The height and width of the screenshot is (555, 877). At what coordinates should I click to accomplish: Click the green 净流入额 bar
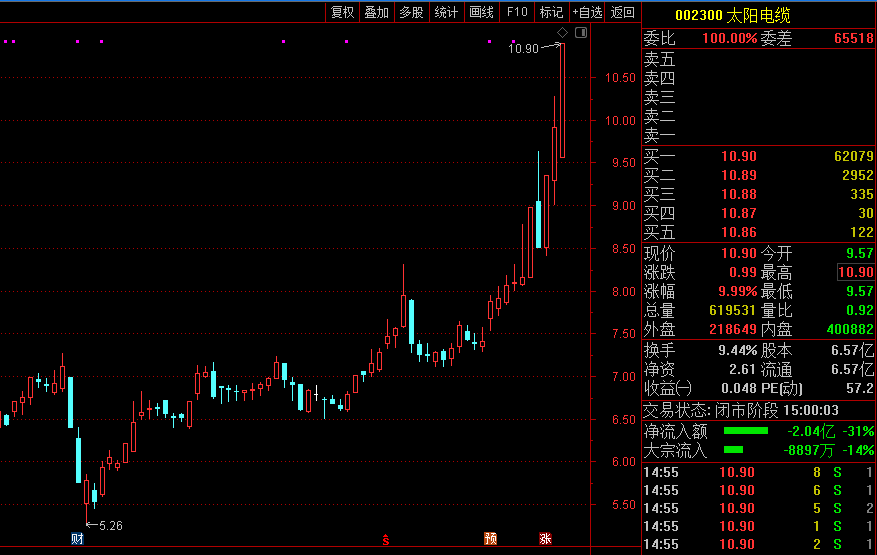(745, 431)
